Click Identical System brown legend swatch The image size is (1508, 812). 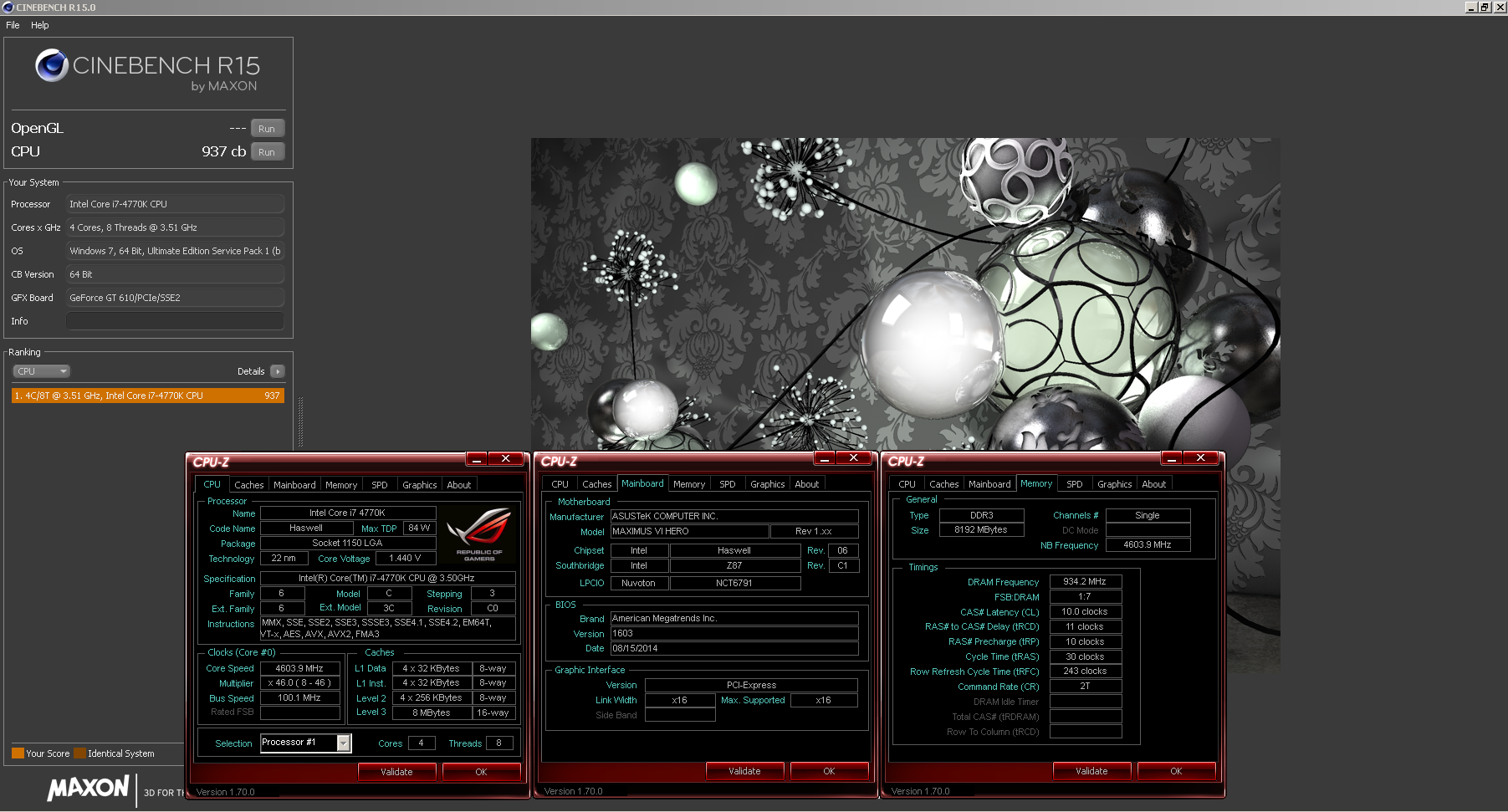click(x=79, y=753)
